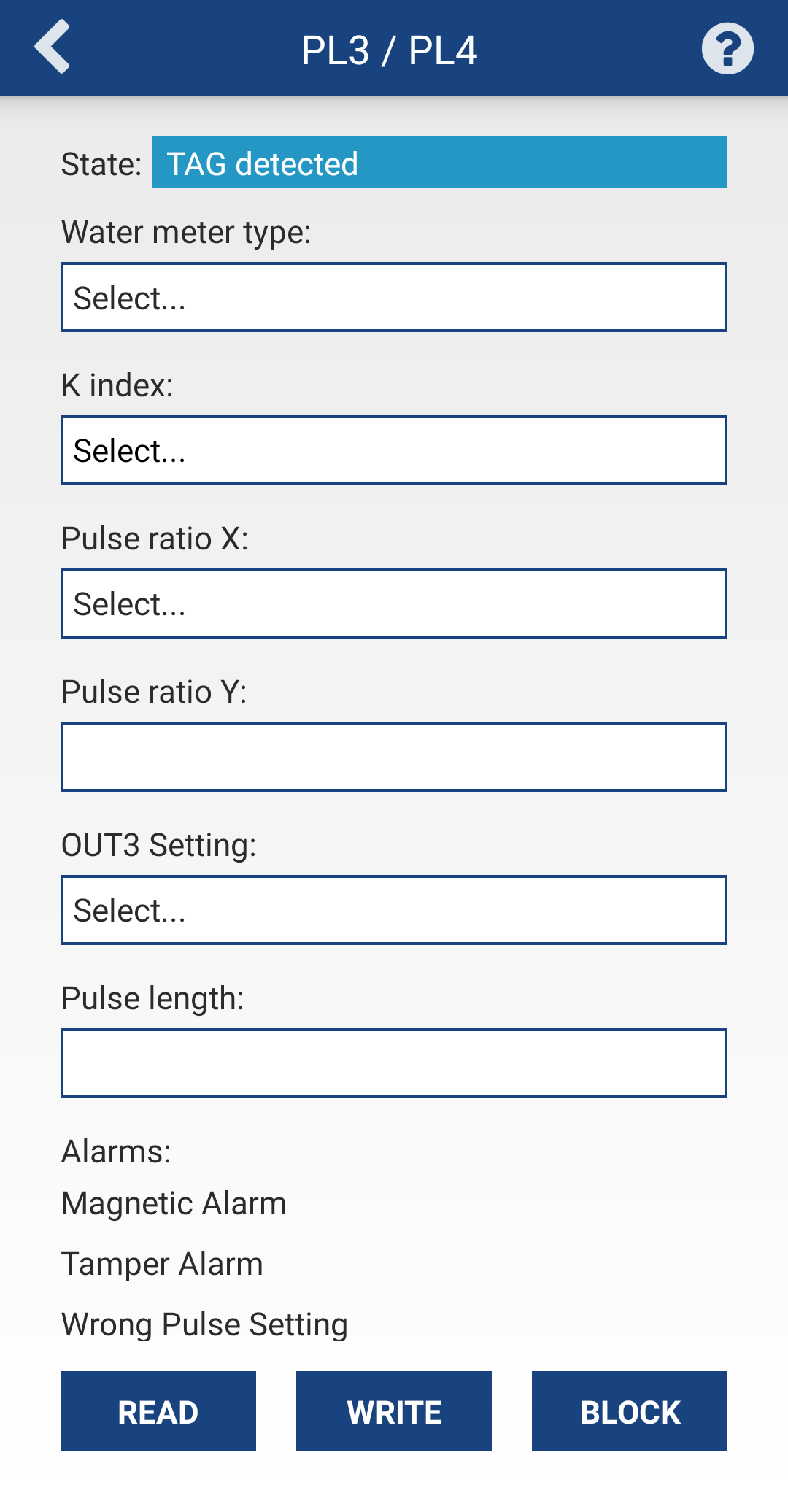788x1512 pixels.
Task: Tap the back arrow icon
Action: coord(53,47)
